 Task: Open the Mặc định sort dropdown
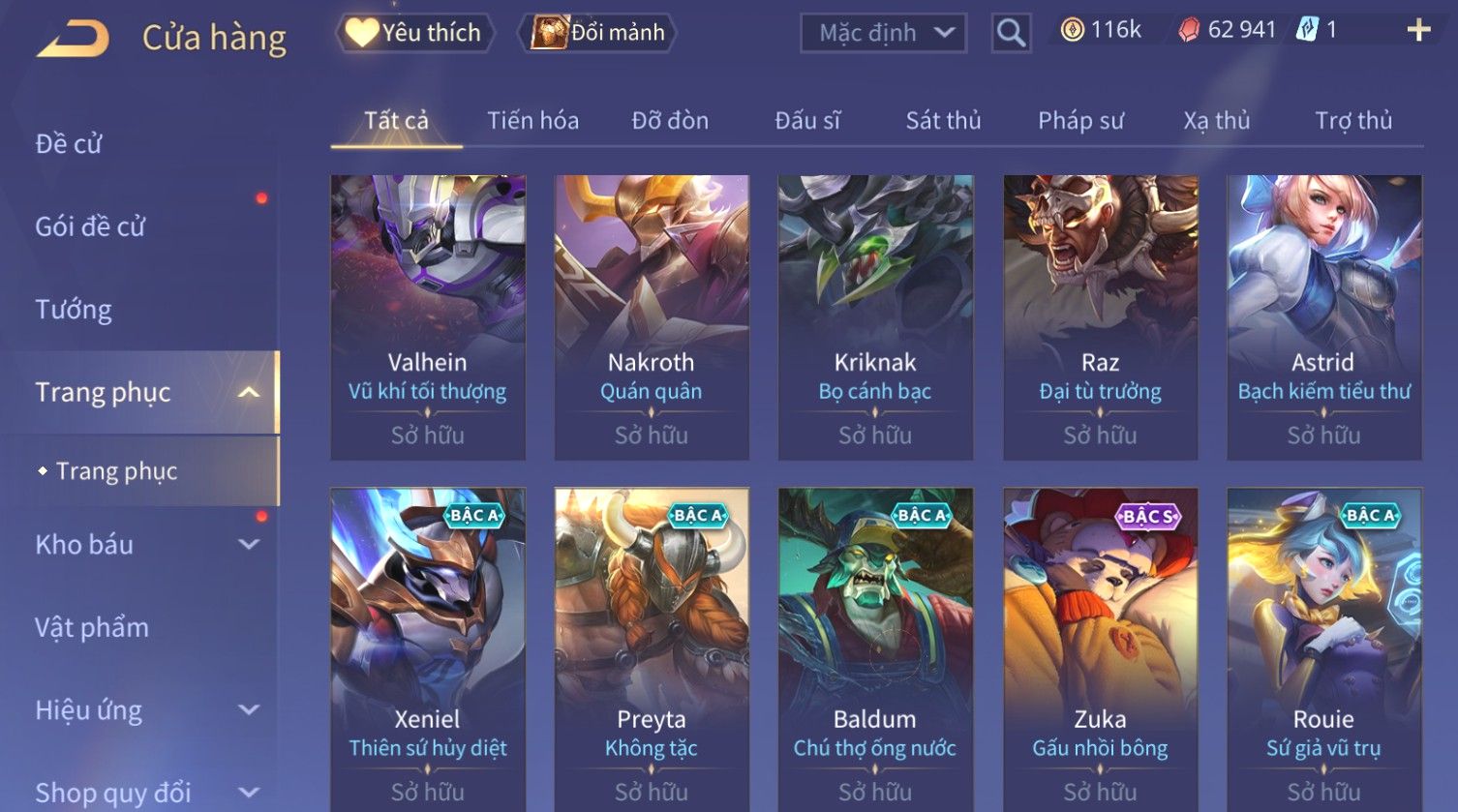pos(883,34)
